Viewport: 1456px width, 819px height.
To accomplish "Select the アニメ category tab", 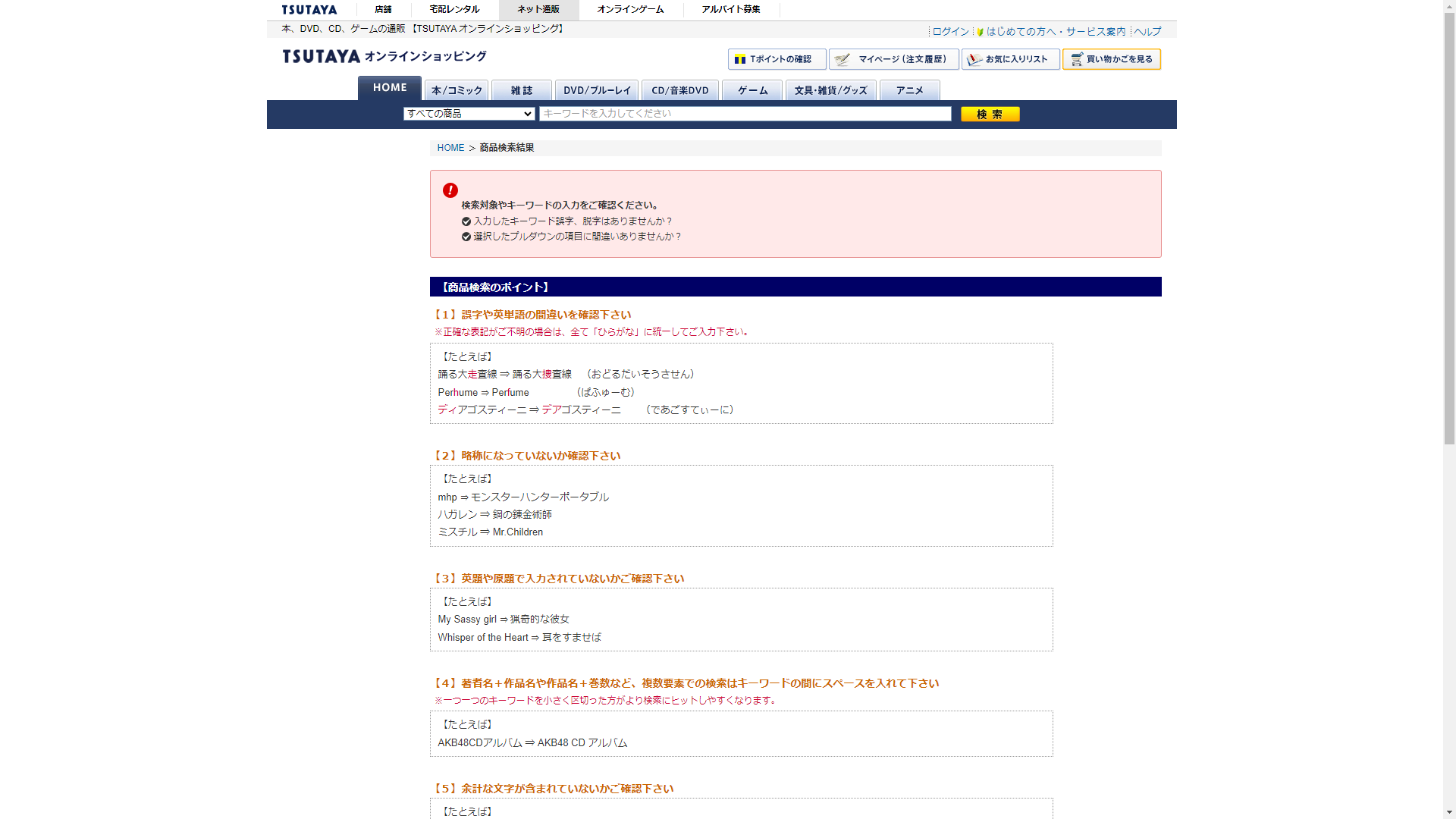I will click(909, 90).
